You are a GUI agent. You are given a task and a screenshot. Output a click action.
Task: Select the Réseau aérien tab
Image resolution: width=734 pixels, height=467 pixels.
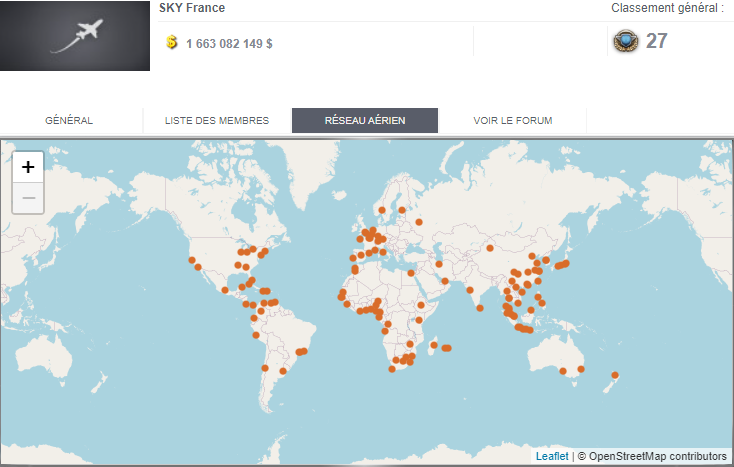tap(365, 120)
